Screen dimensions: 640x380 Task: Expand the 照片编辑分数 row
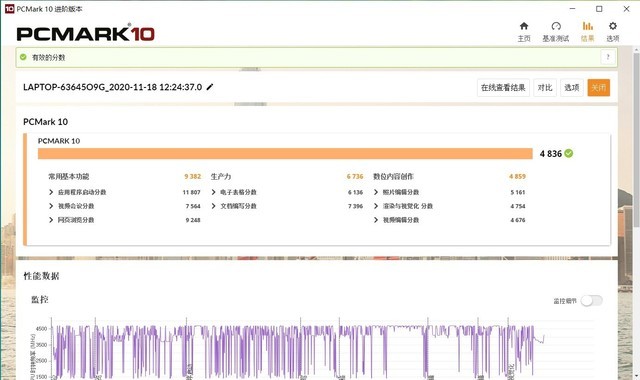point(376,192)
